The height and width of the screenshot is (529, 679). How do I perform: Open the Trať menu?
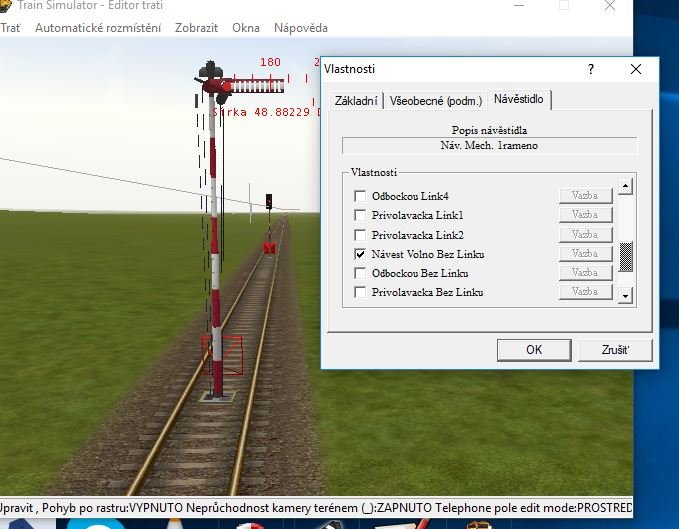coord(10,28)
